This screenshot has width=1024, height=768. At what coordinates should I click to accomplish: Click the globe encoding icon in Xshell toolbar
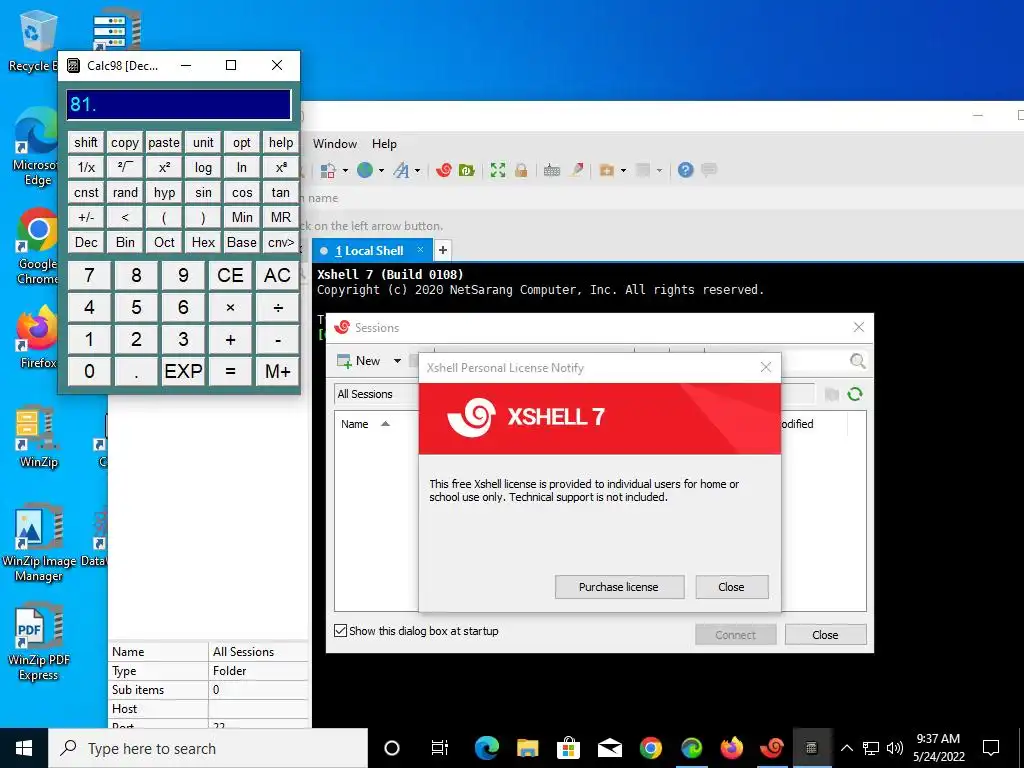click(365, 170)
